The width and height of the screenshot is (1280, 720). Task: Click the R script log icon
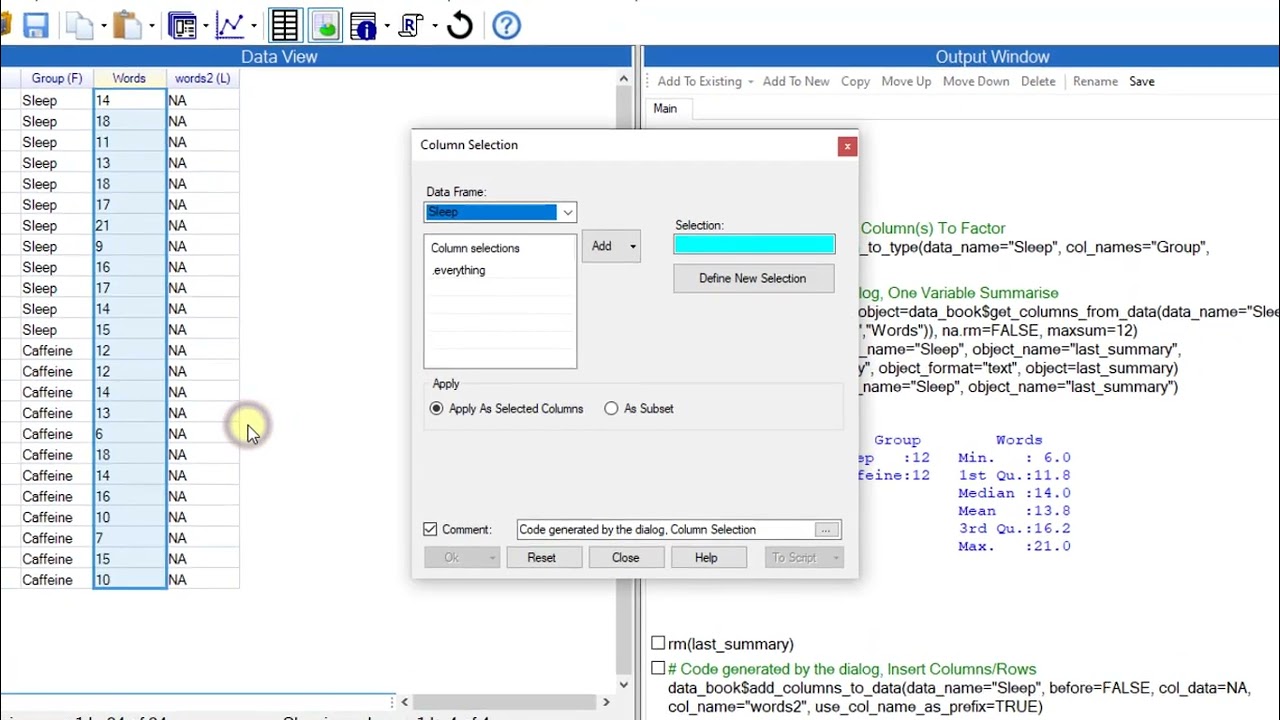pos(410,26)
